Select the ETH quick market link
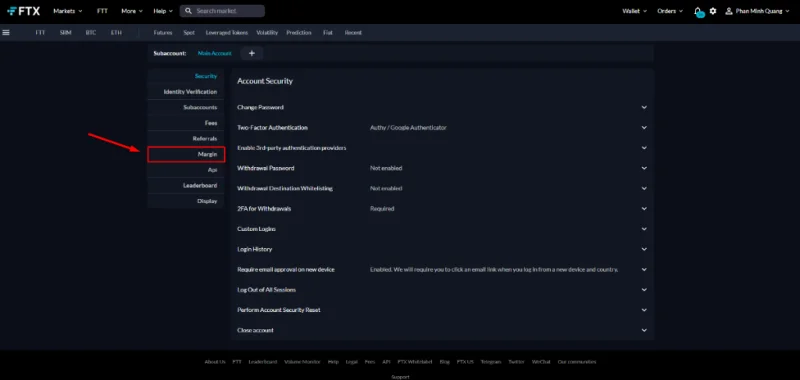Viewport: 800px width, 380px height. pyautogui.click(x=116, y=32)
